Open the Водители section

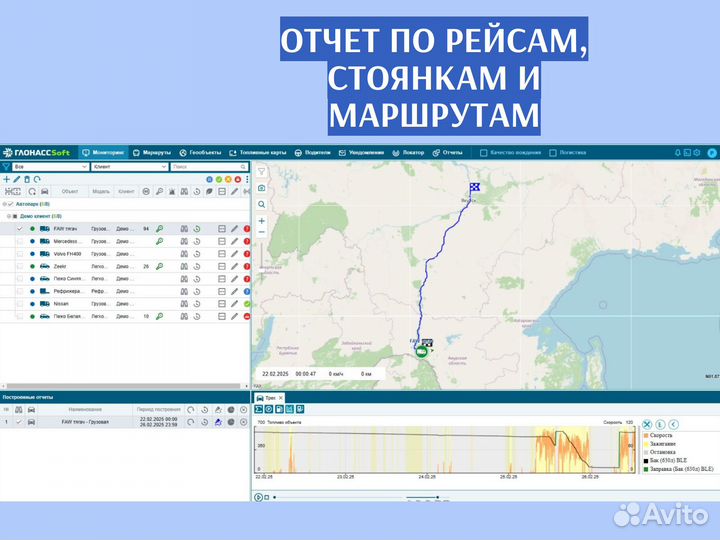coord(312,152)
